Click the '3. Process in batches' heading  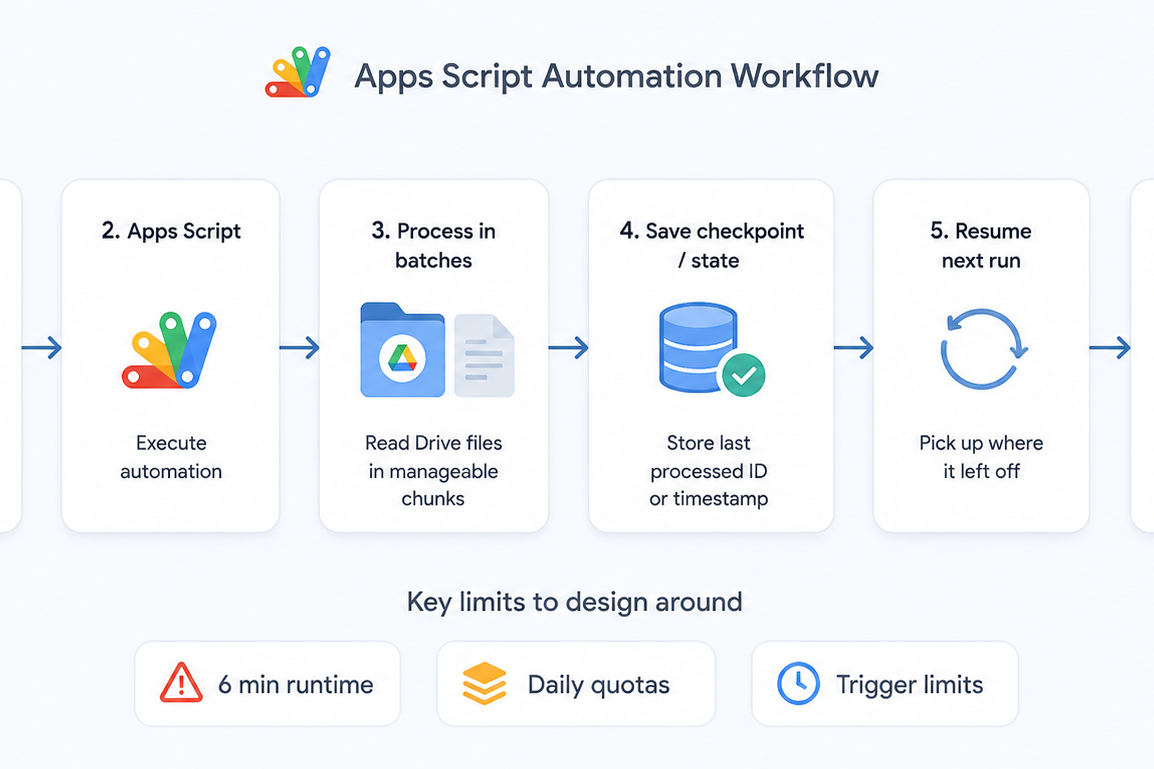(x=433, y=245)
